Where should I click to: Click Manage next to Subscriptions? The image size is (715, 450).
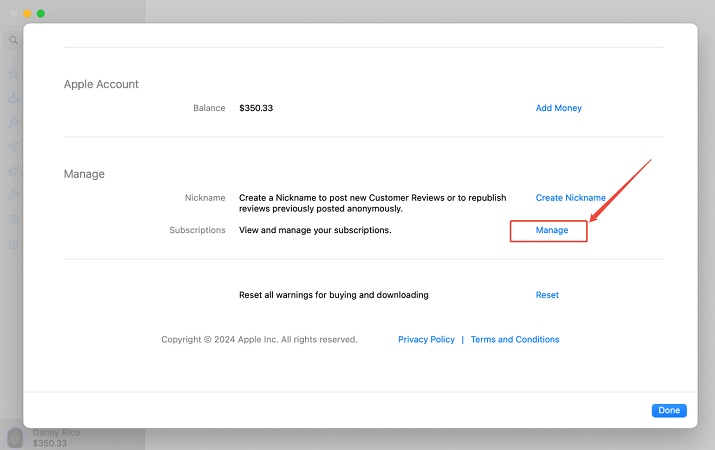[552, 230]
